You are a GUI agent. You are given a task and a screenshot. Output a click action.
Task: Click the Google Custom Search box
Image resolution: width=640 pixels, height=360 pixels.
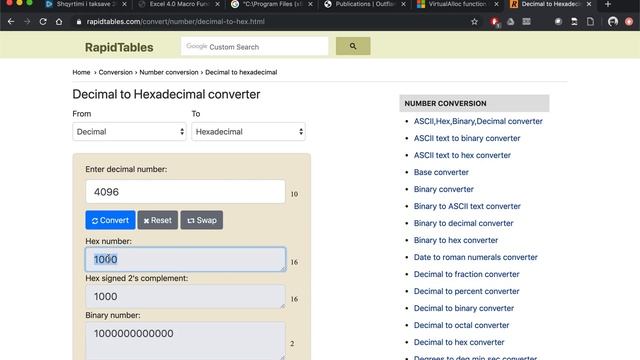[x=254, y=46]
